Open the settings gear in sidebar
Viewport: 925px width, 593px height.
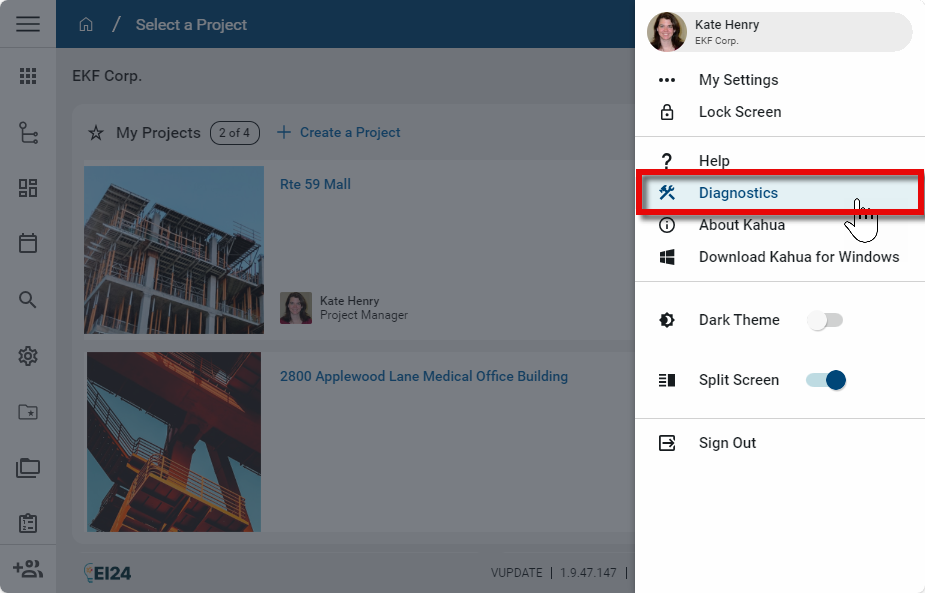pos(28,356)
